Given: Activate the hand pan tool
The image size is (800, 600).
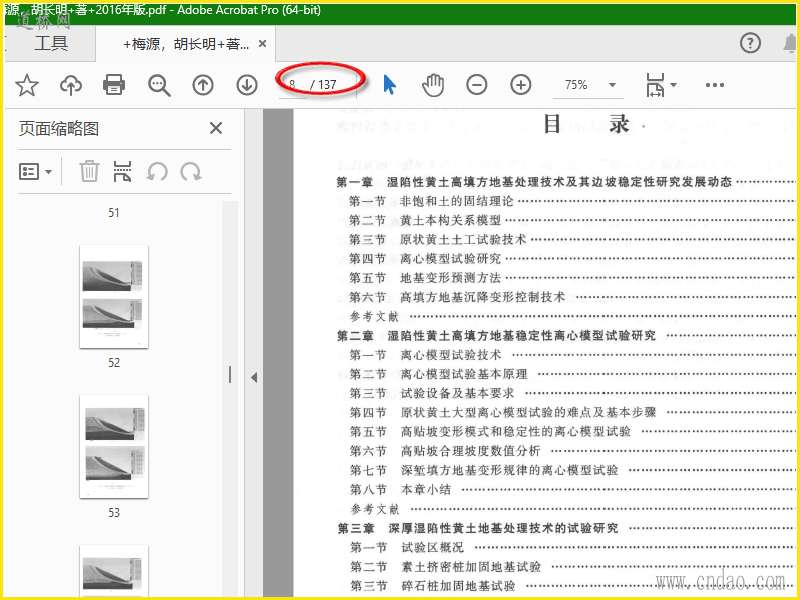Looking at the screenshot, I should (433, 85).
